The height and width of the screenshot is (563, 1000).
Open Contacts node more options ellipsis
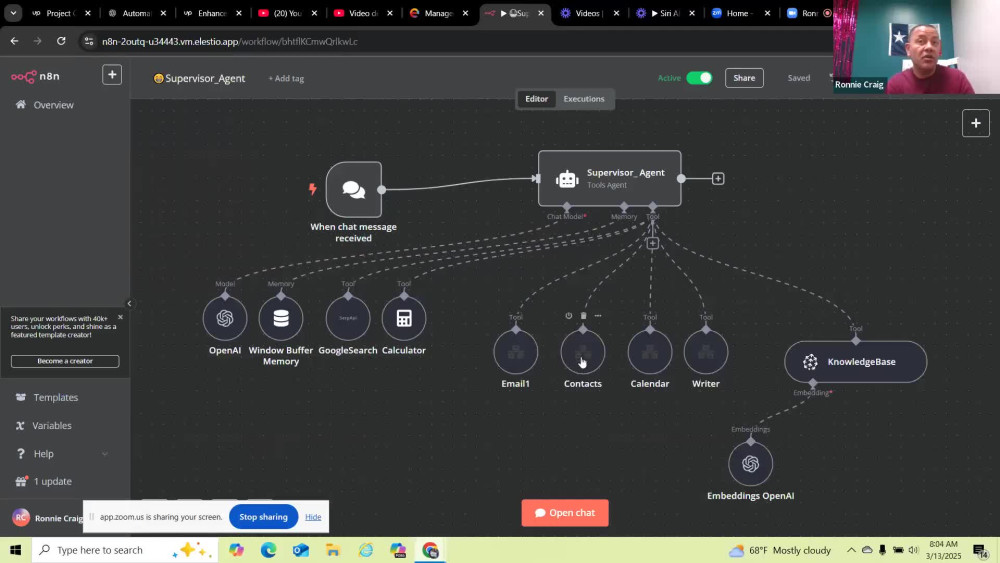(x=598, y=316)
